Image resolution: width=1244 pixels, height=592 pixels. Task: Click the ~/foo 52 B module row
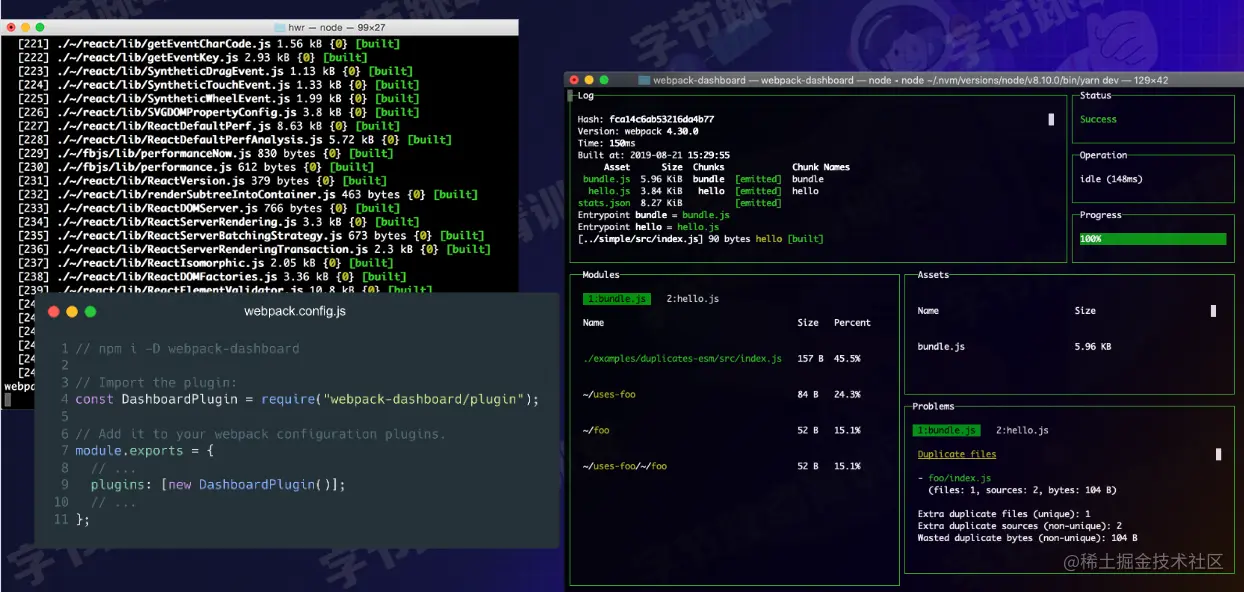[x=722, y=430]
